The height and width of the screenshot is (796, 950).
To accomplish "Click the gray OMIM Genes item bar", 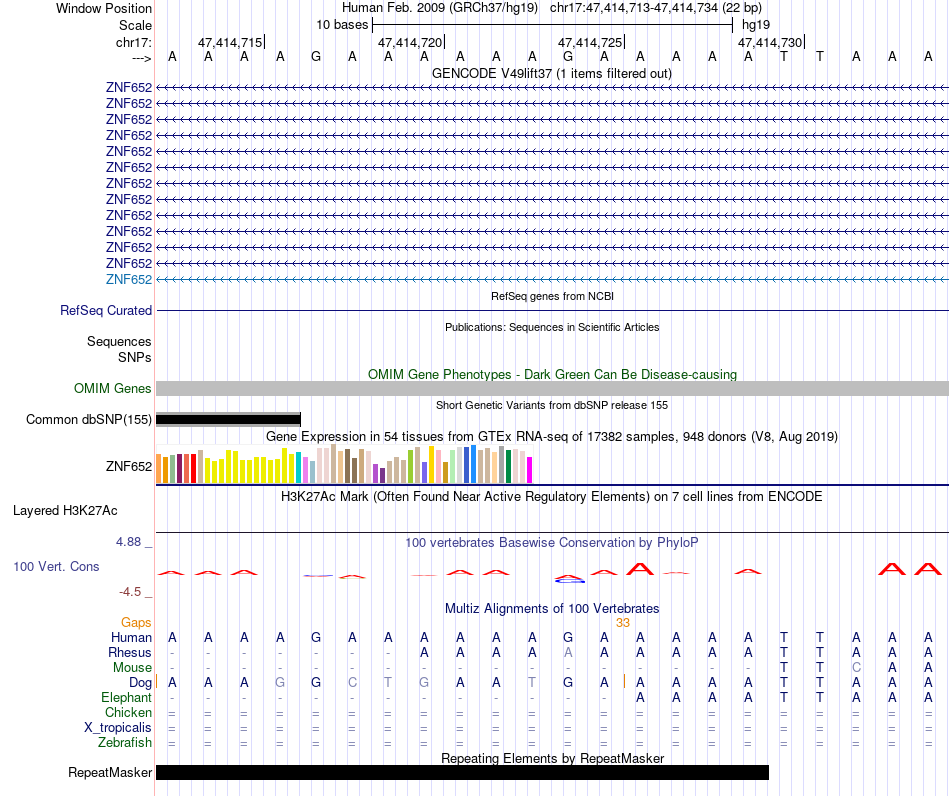I will (552, 388).
